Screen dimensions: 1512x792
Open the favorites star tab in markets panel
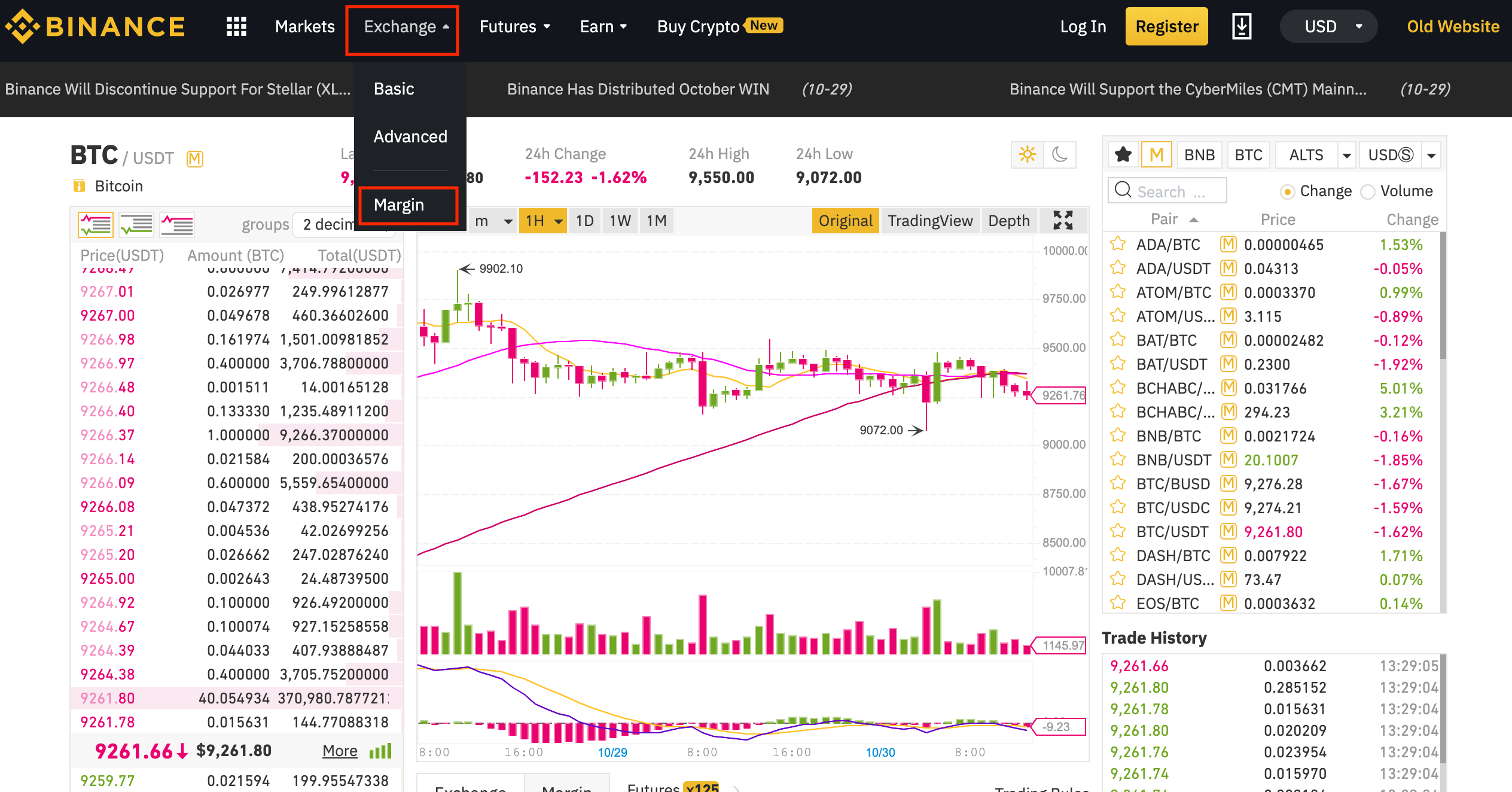tap(1123, 154)
